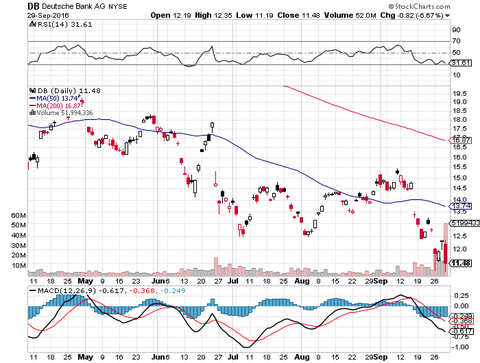Image resolution: width=480 pixels, height=363 pixels.
Task: Click the MA(50) 13.74 legend text
Action: point(57,98)
